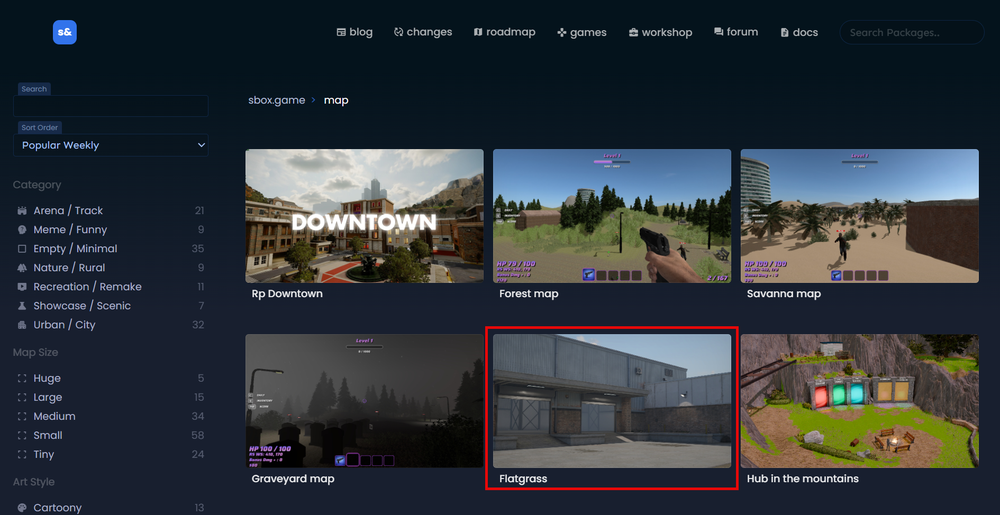
Task: Click the Small map size icon
Action: [22, 436]
